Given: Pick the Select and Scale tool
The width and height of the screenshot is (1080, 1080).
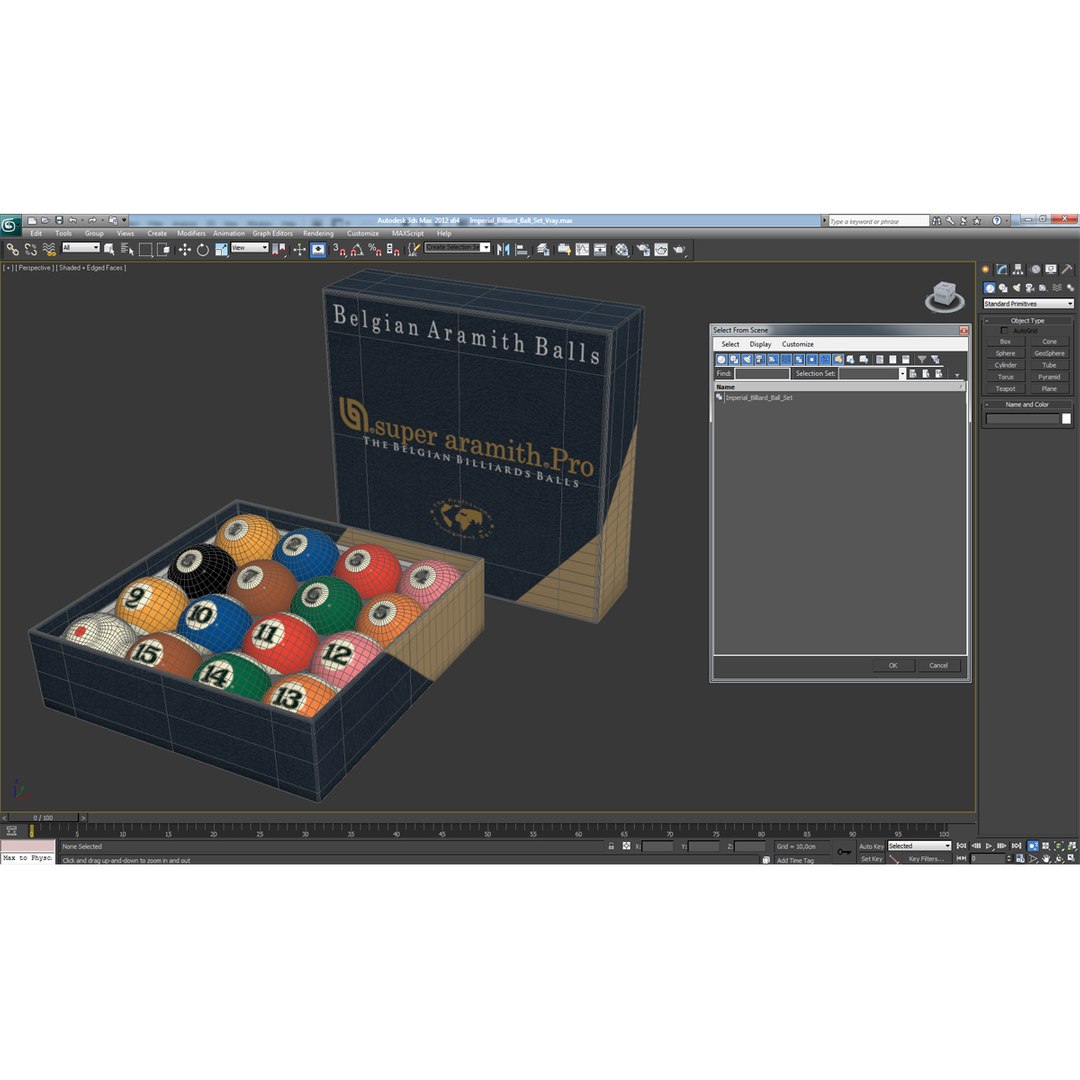Looking at the screenshot, I should tap(221, 249).
